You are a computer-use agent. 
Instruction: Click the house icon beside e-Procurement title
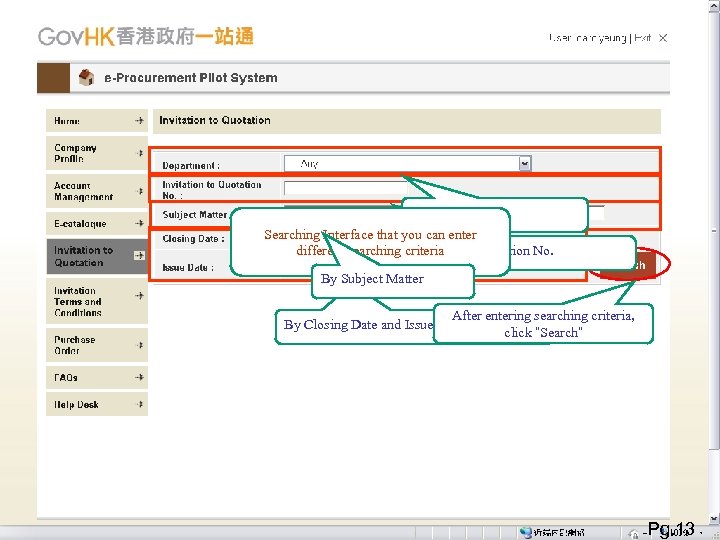86,77
